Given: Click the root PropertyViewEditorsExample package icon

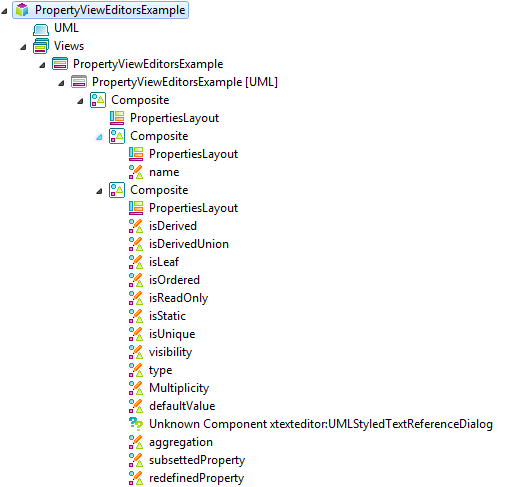Looking at the screenshot, I should tap(22, 10).
